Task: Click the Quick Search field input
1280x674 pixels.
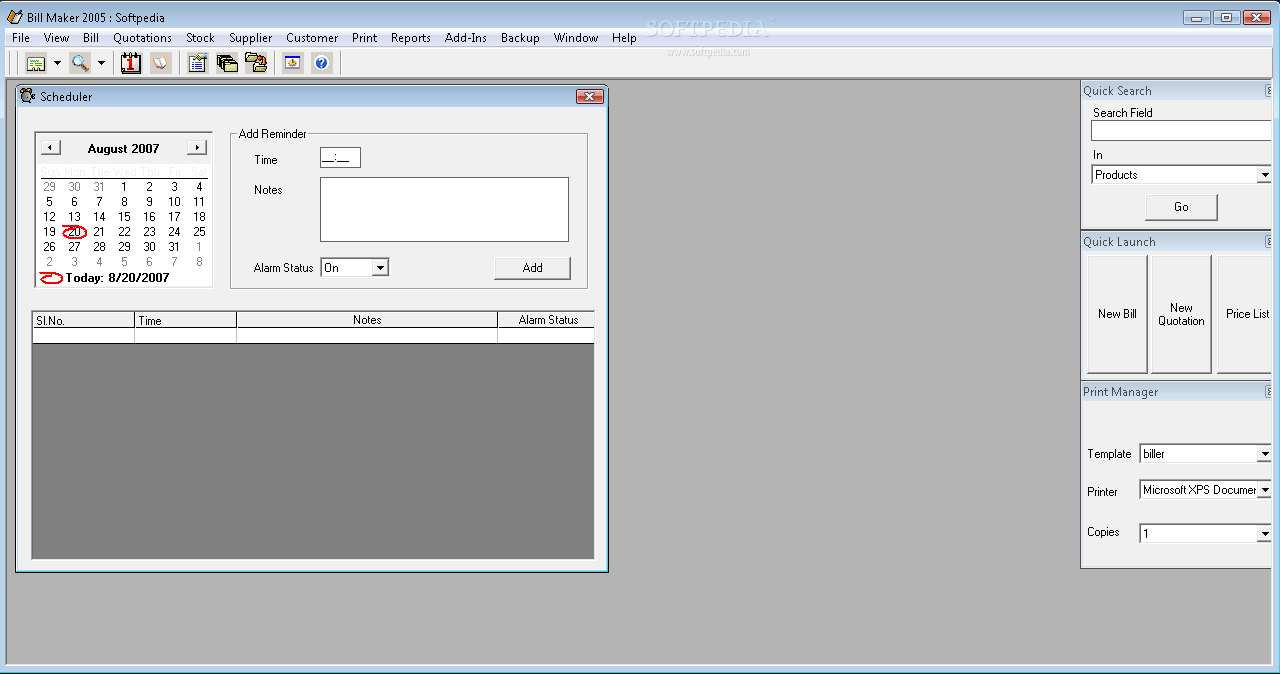Action: pyautogui.click(x=1181, y=131)
